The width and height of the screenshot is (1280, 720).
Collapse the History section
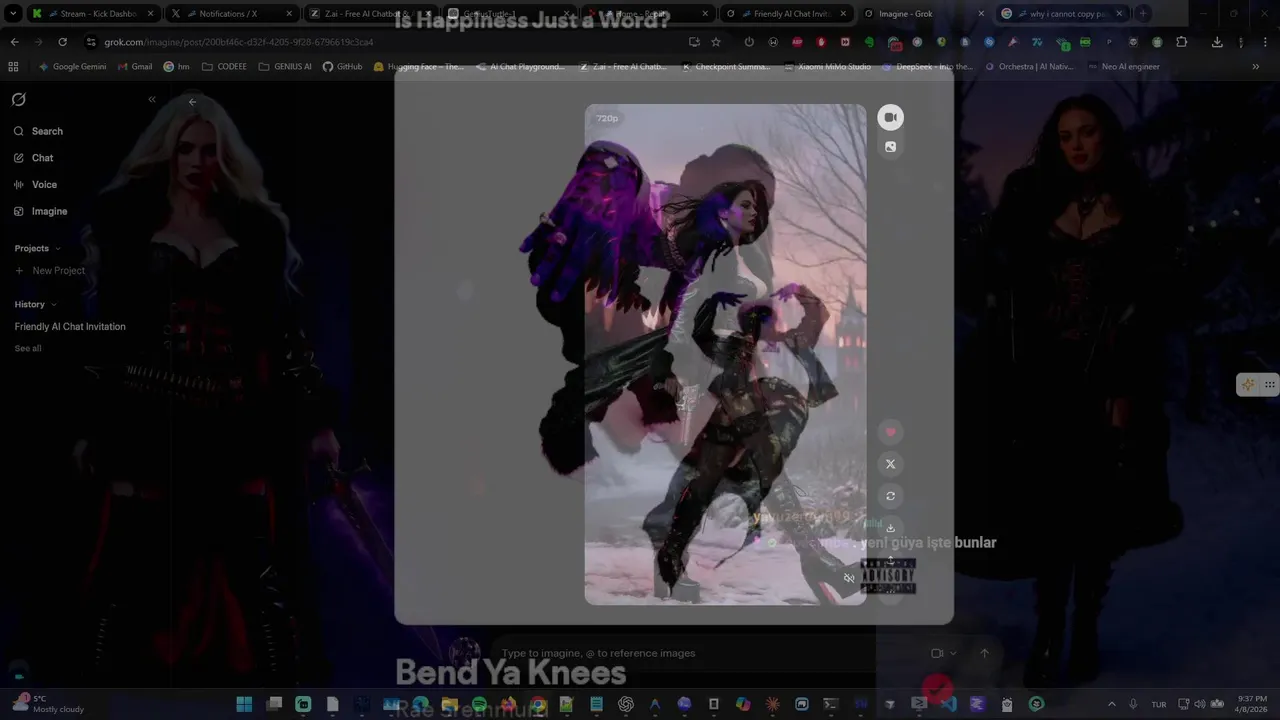click(x=35, y=304)
